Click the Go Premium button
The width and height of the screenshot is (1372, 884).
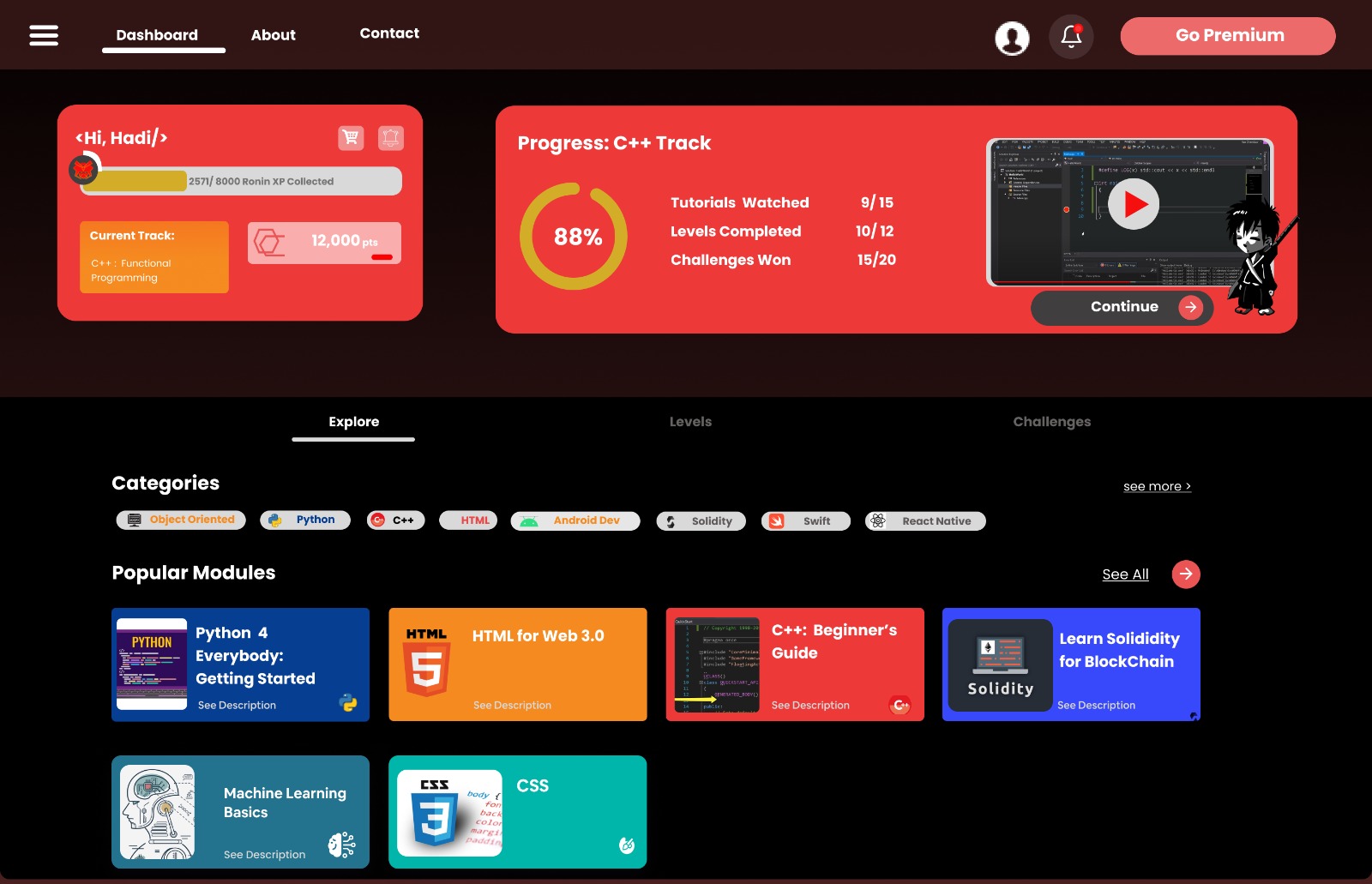1228,36
